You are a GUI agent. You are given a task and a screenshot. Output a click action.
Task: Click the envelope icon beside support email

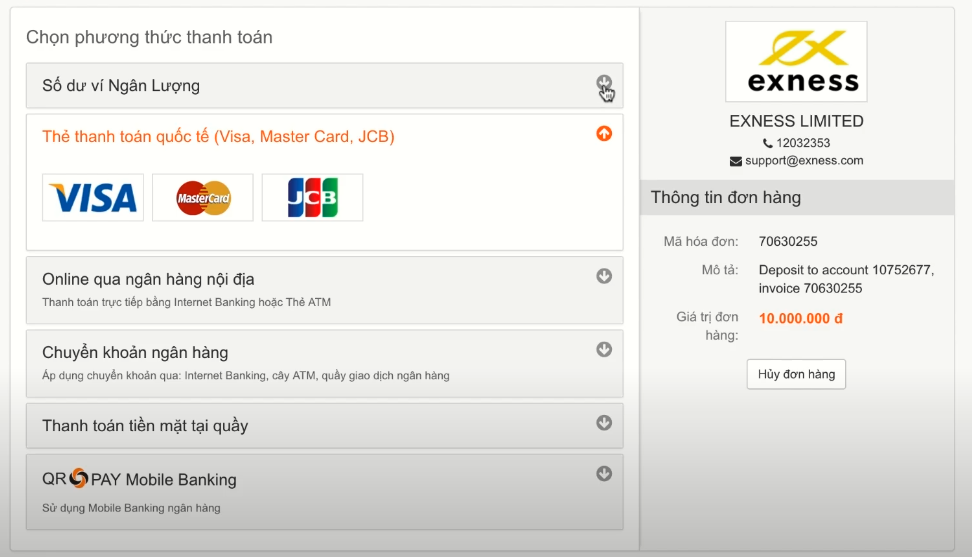(x=736, y=161)
